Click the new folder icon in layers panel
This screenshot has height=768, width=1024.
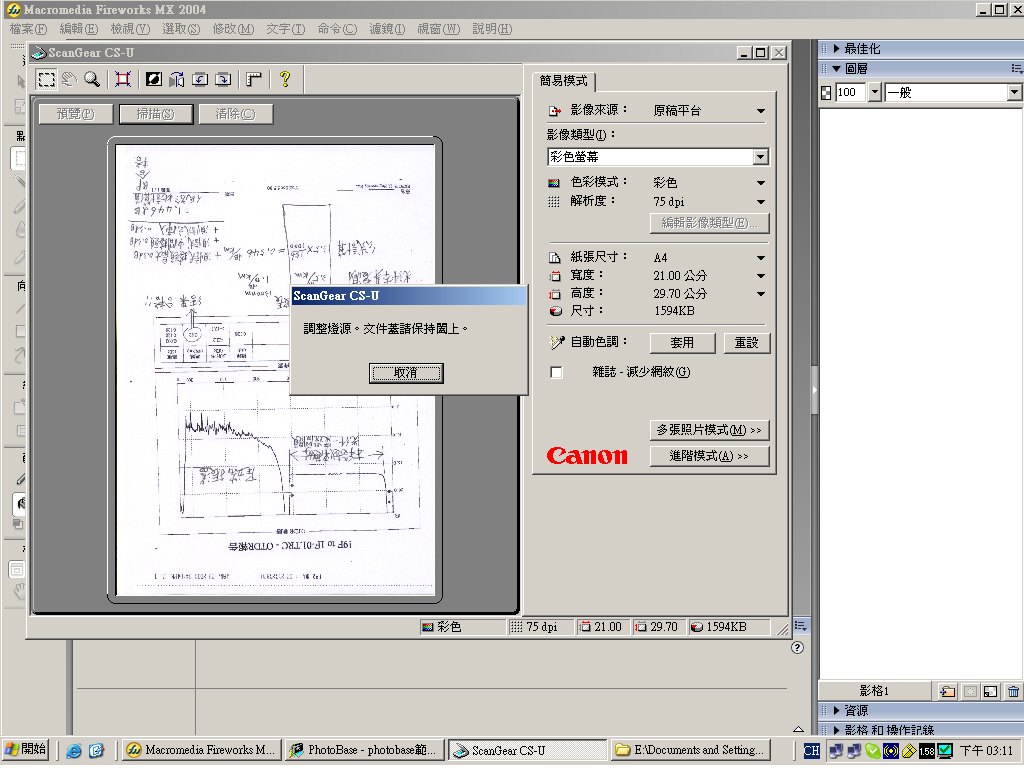(x=948, y=691)
